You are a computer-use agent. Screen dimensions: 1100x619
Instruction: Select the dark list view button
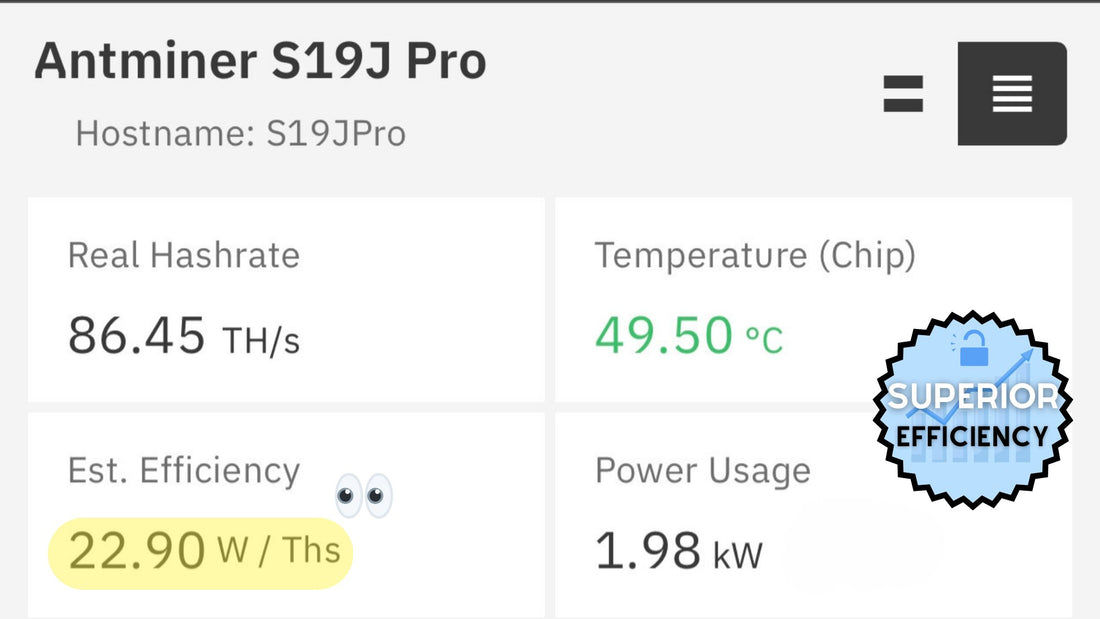pyautogui.click(x=1012, y=94)
